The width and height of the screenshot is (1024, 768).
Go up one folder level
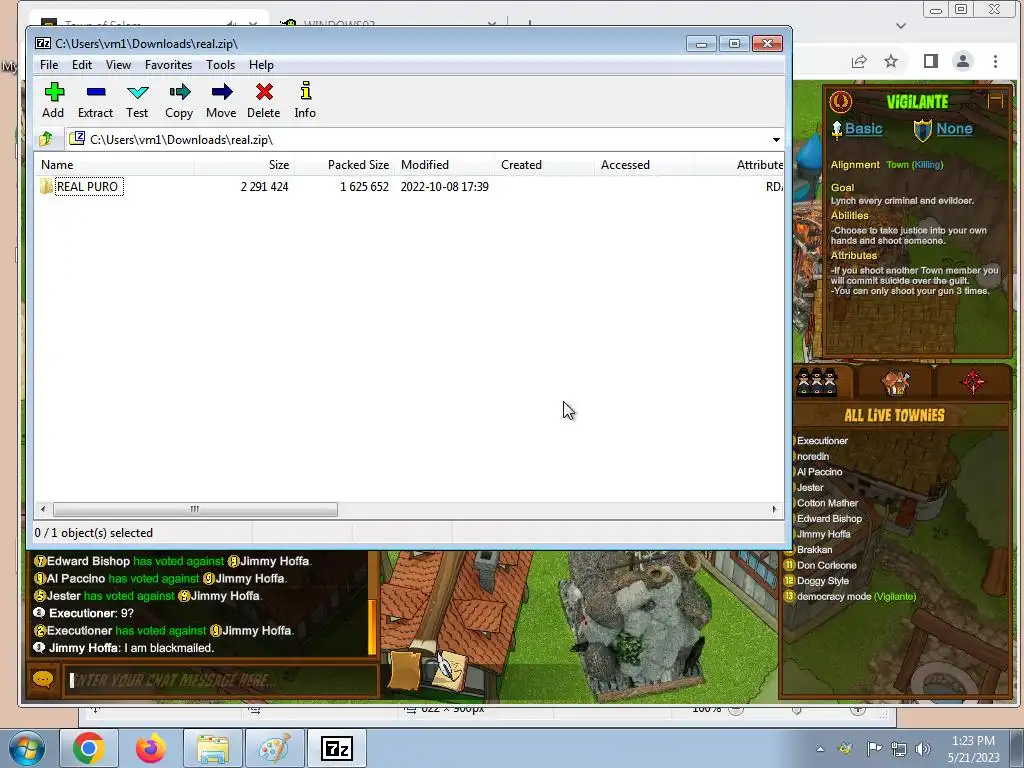pos(46,139)
